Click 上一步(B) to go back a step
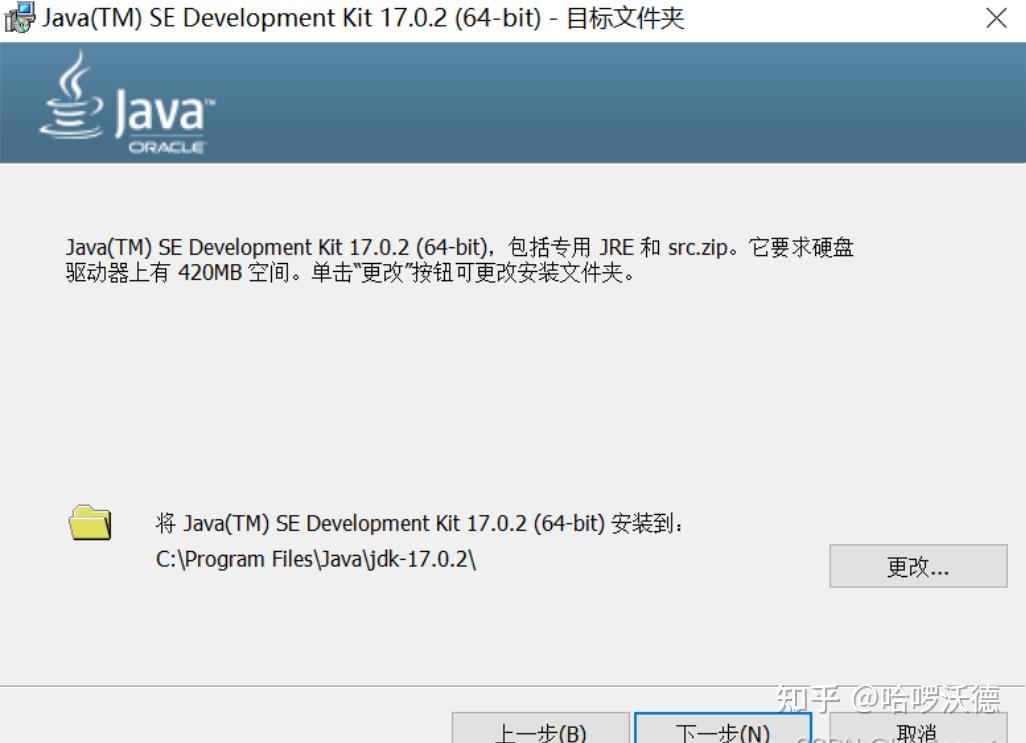Image resolution: width=1026 pixels, height=743 pixels. pyautogui.click(x=541, y=732)
